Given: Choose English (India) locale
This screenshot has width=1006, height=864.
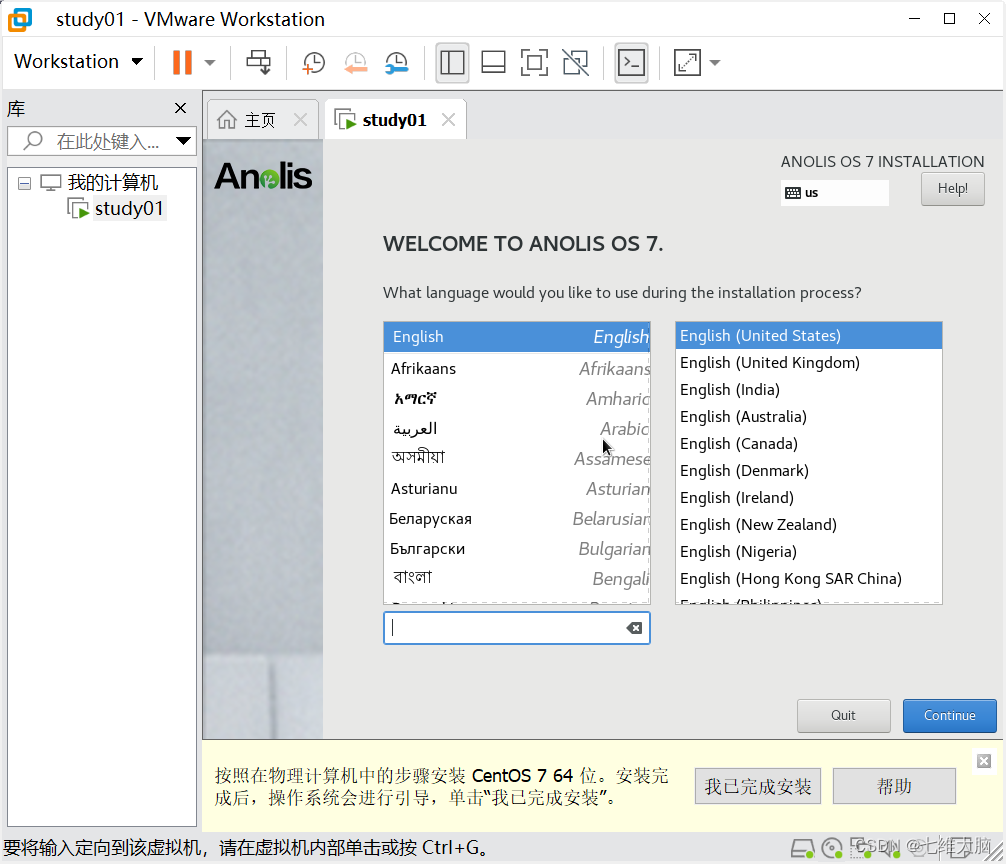Looking at the screenshot, I should (x=808, y=389).
